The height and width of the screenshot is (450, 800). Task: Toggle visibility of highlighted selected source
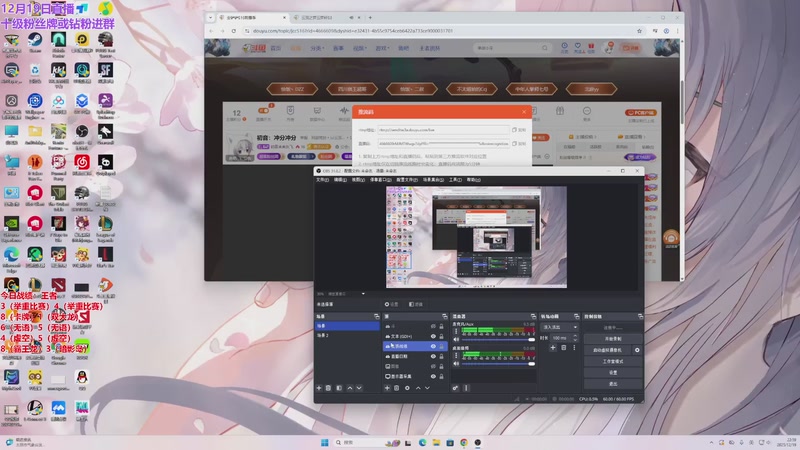click(x=433, y=346)
